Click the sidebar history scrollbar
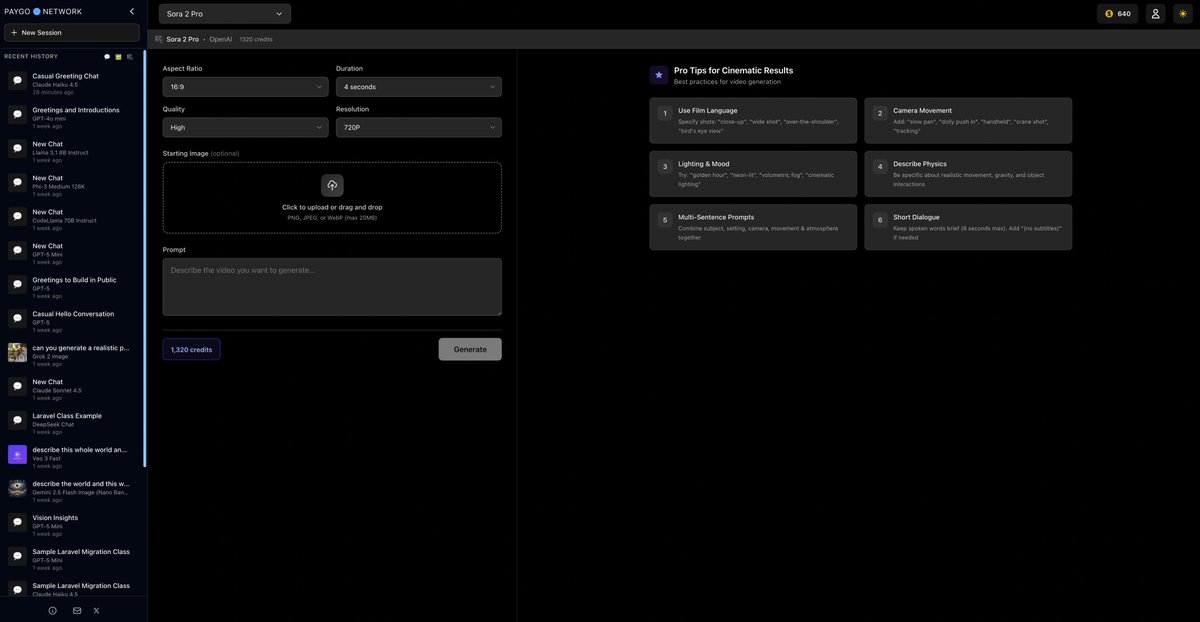Image resolution: width=1200 pixels, height=622 pixels. [145, 258]
